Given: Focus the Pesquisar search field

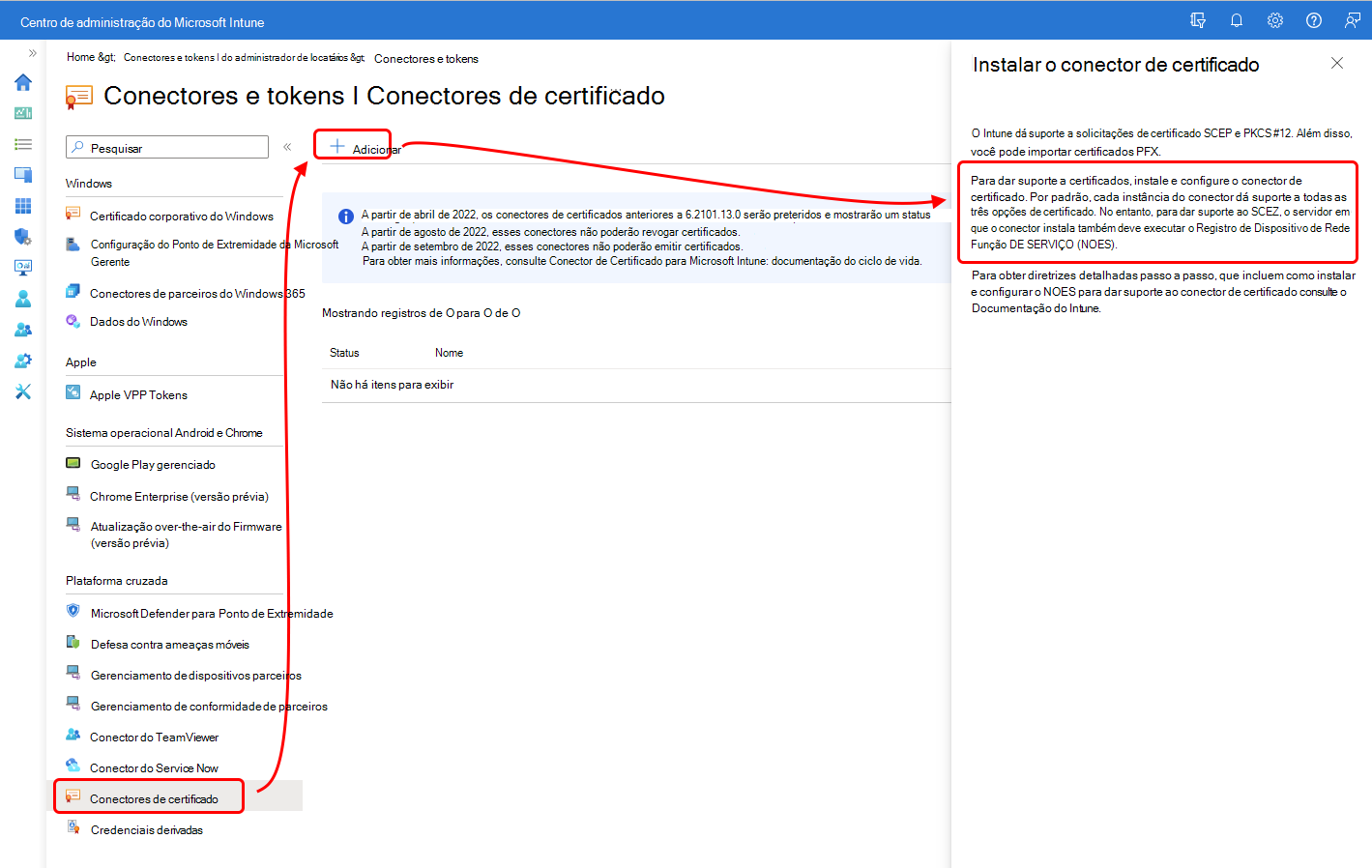Looking at the screenshot, I should pyautogui.click(x=167, y=147).
